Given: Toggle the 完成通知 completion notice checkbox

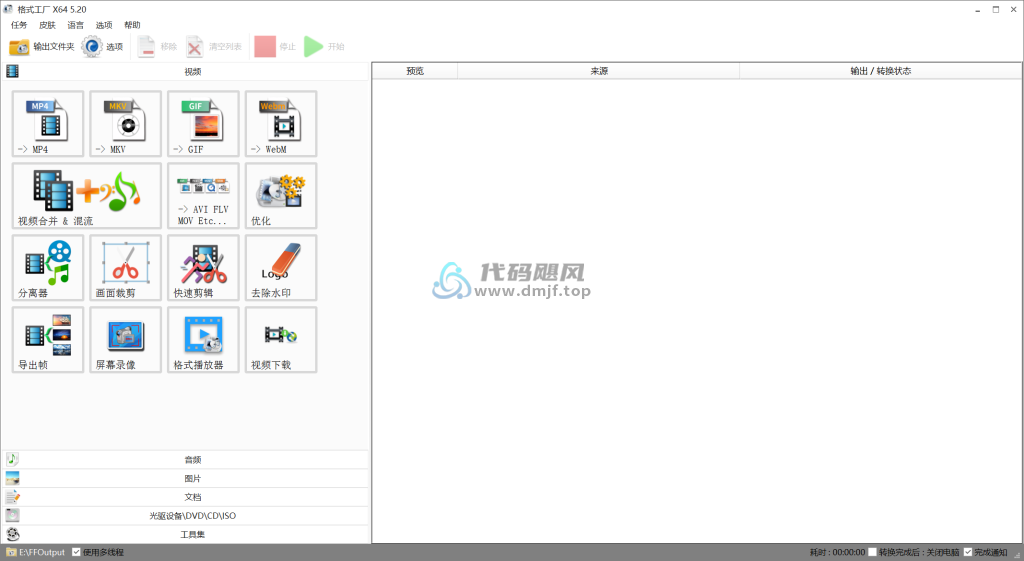Looking at the screenshot, I should 968,552.
